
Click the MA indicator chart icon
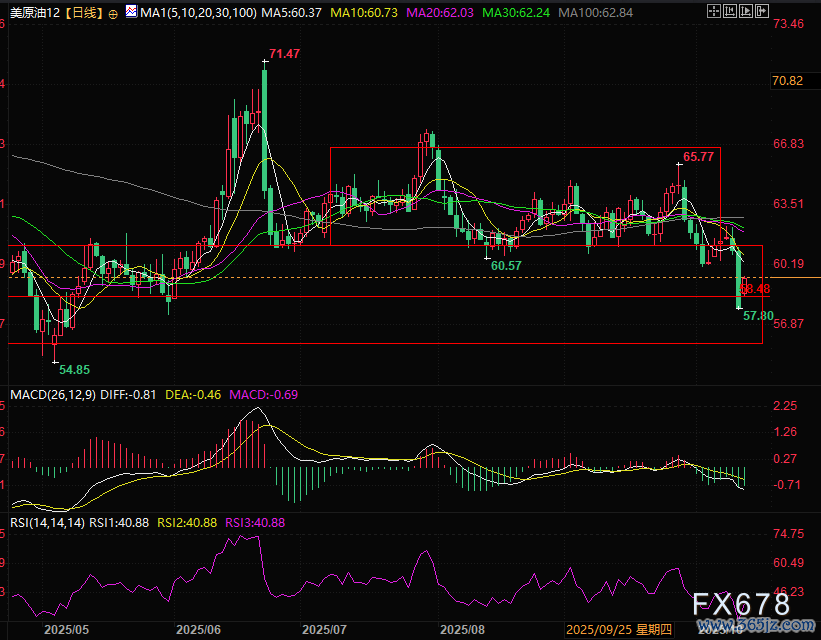[132, 14]
